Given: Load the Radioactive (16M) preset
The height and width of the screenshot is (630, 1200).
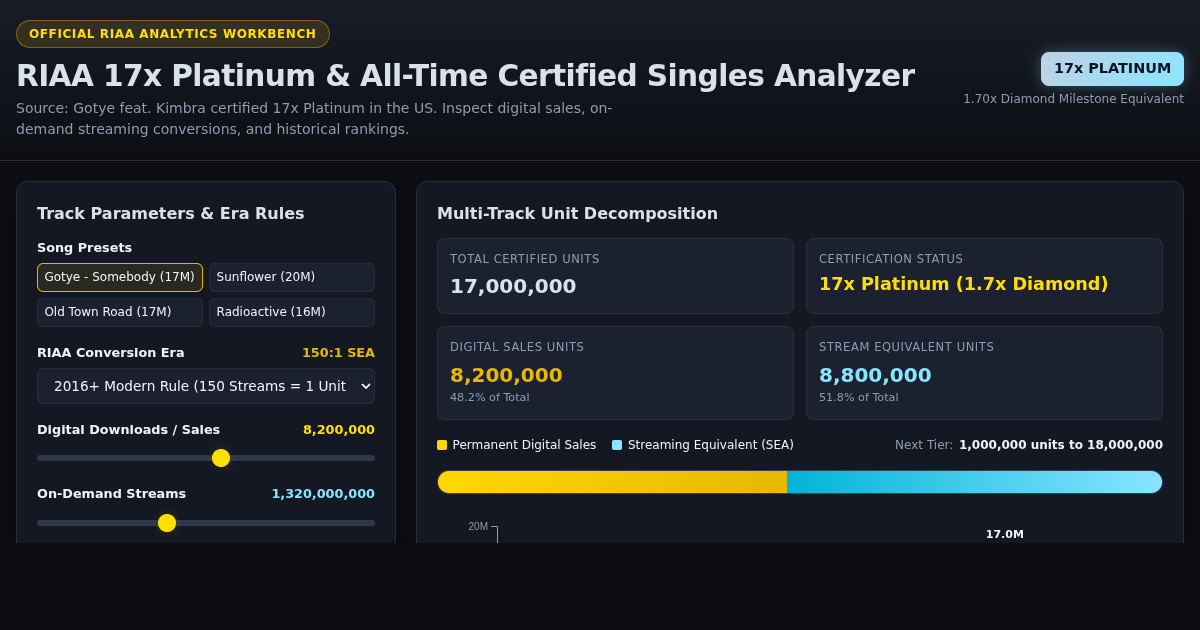Looking at the screenshot, I should click(292, 312).
